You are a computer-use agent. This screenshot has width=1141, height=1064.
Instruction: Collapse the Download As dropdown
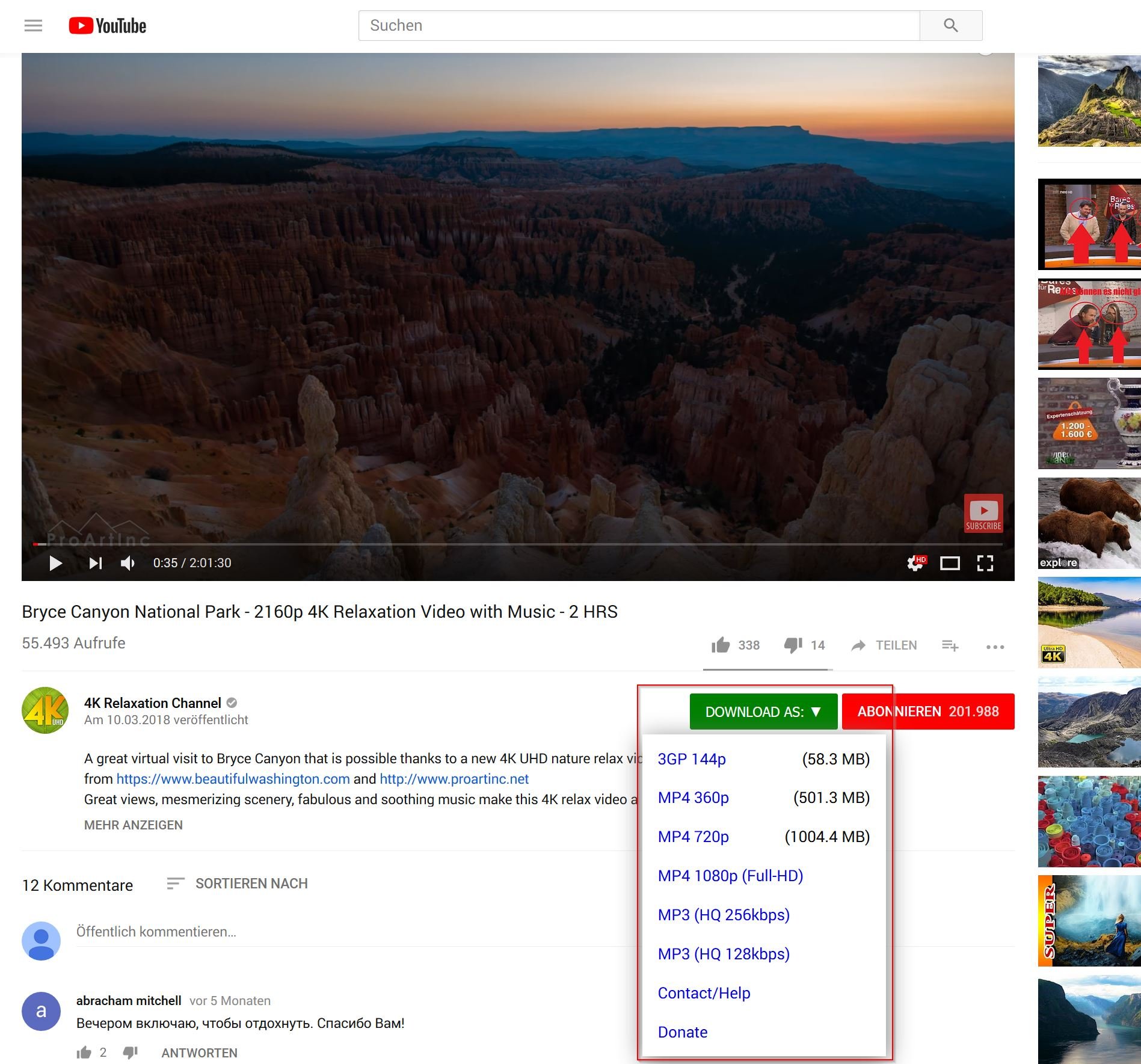[x=763, y=712]
